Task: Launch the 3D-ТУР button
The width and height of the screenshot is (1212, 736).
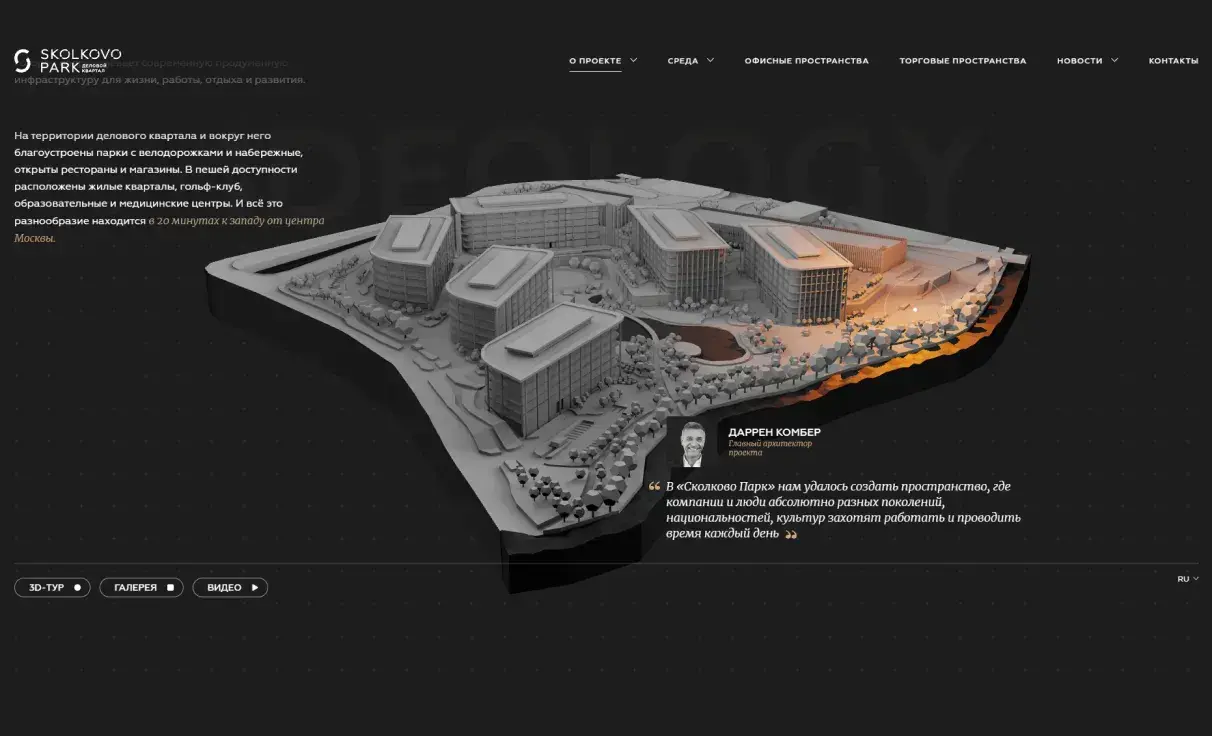Action: coord(52,588)
